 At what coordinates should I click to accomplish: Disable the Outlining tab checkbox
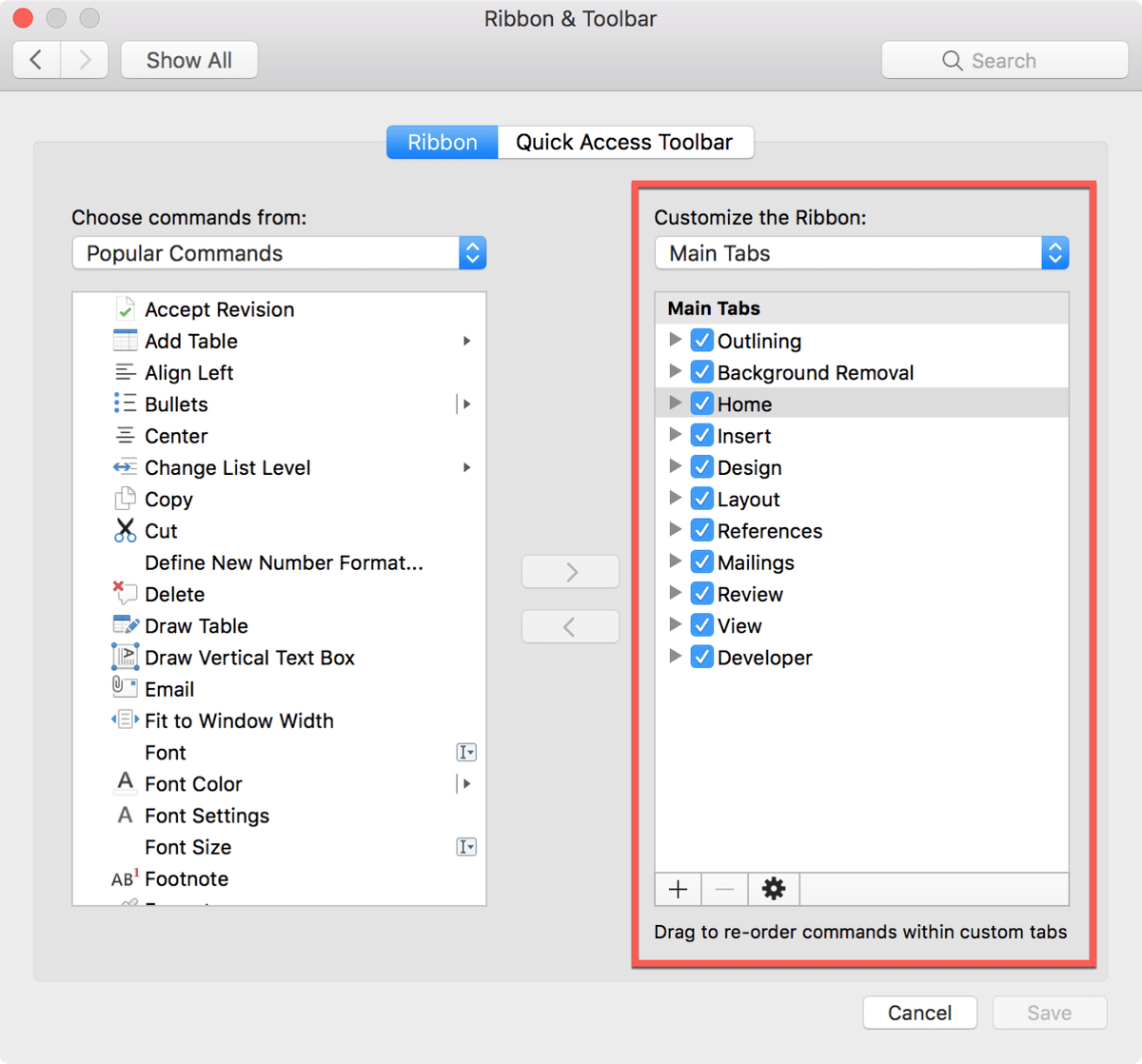point(702,341)
